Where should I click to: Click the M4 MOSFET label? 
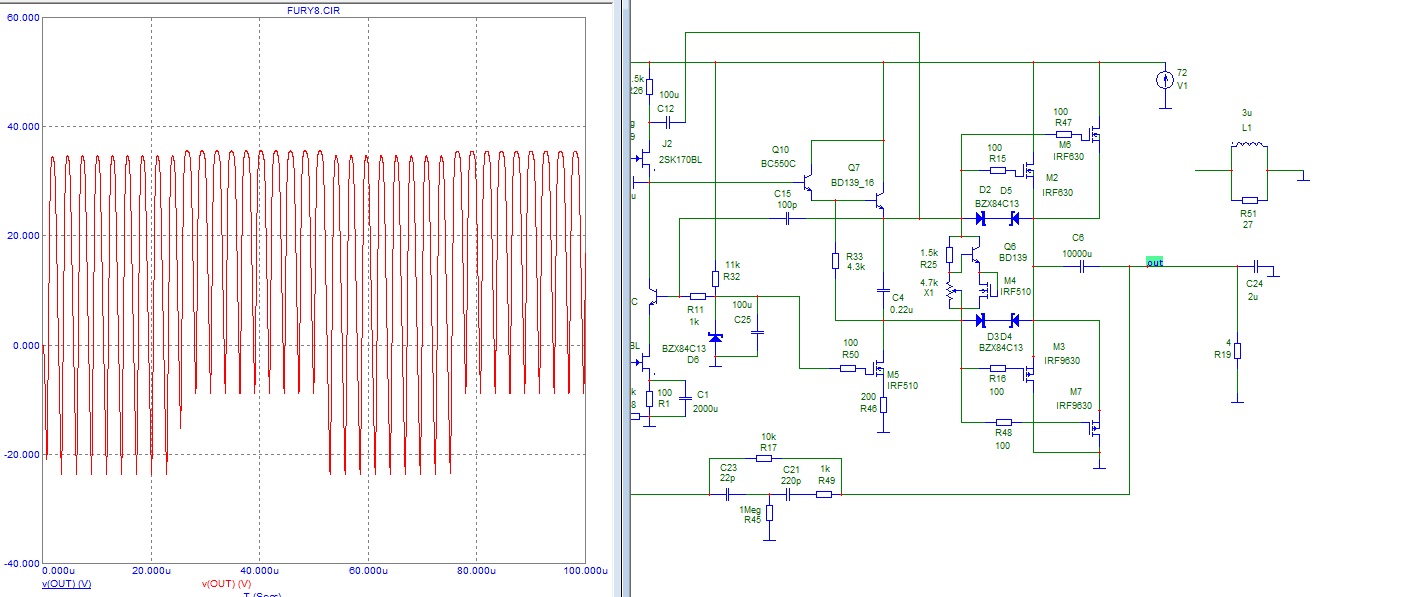click(x=1010, y=280)
